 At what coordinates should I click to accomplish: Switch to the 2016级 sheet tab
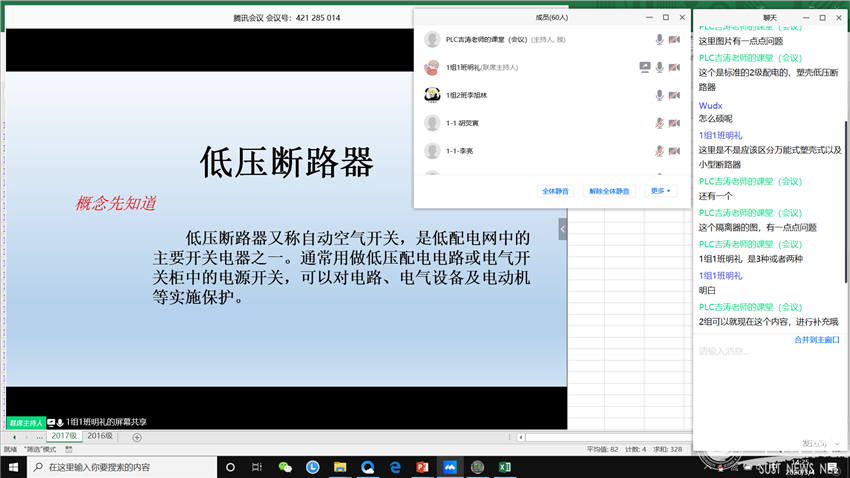click(x=100, y=437)
